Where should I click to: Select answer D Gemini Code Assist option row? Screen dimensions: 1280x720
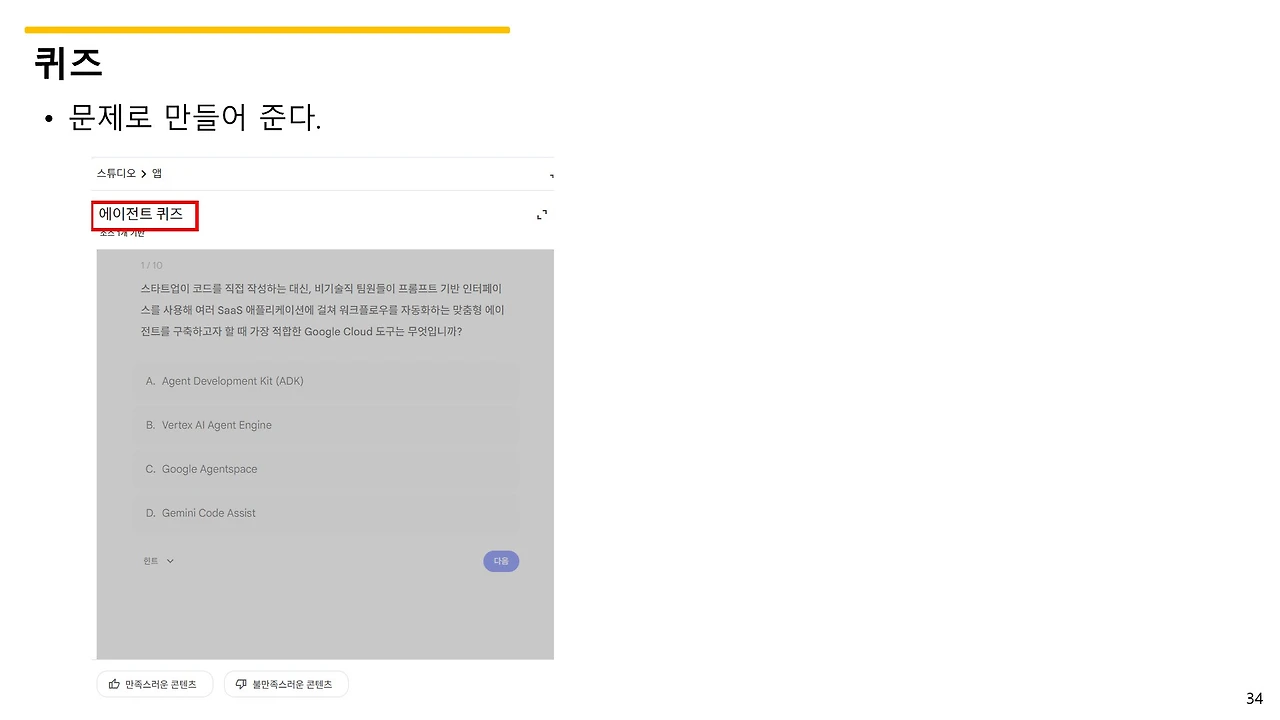(325, 513)
